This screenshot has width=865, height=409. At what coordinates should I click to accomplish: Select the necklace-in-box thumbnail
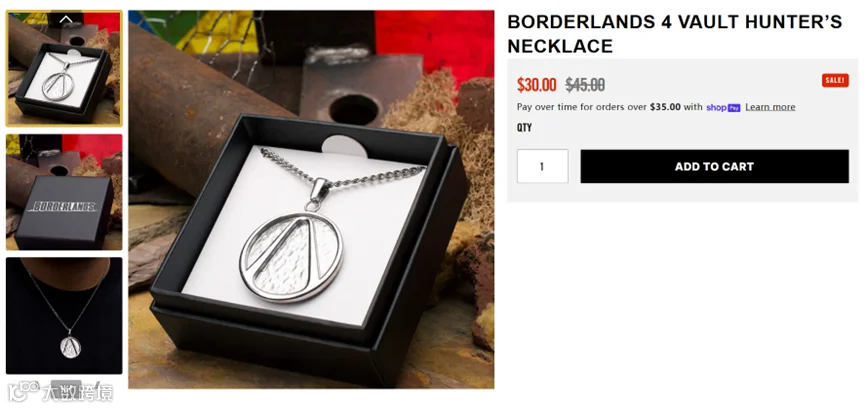(x=64, y=68)
